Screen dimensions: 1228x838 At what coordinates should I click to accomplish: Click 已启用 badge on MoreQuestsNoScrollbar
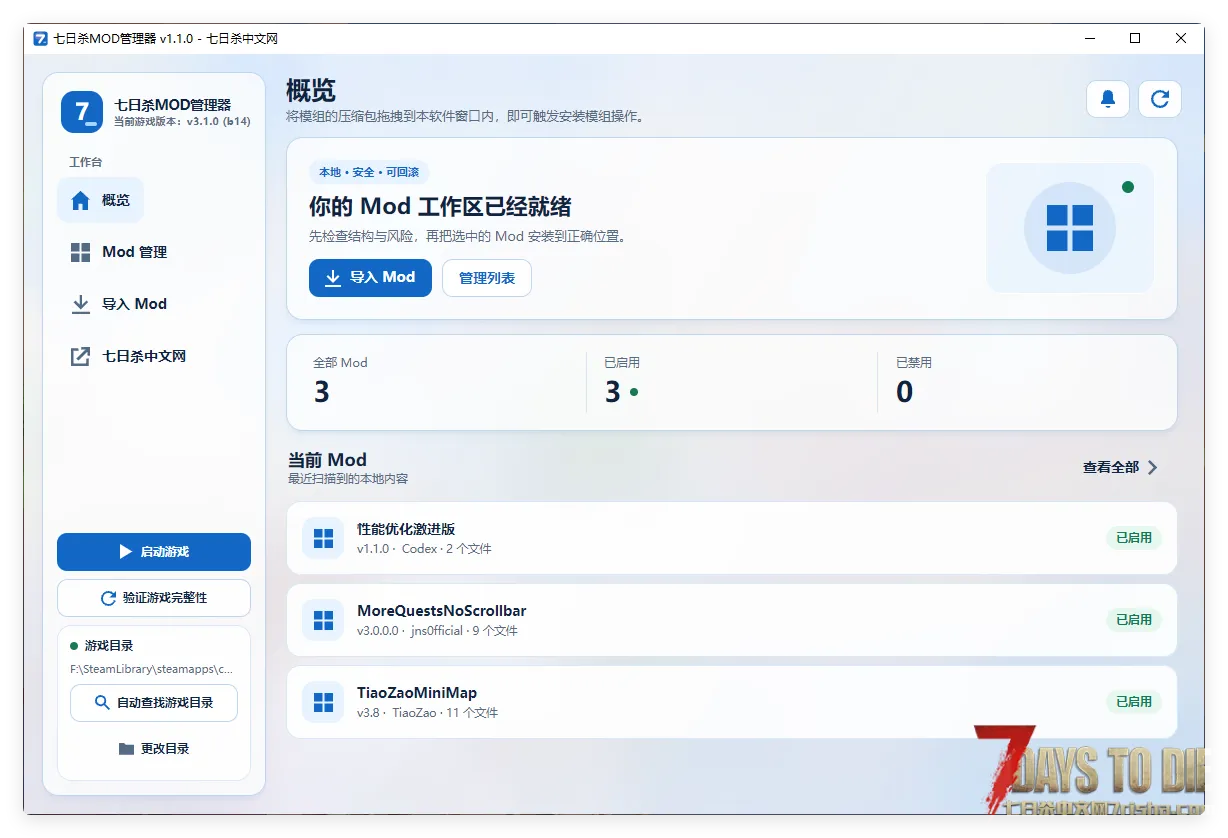pos(1134,620)
